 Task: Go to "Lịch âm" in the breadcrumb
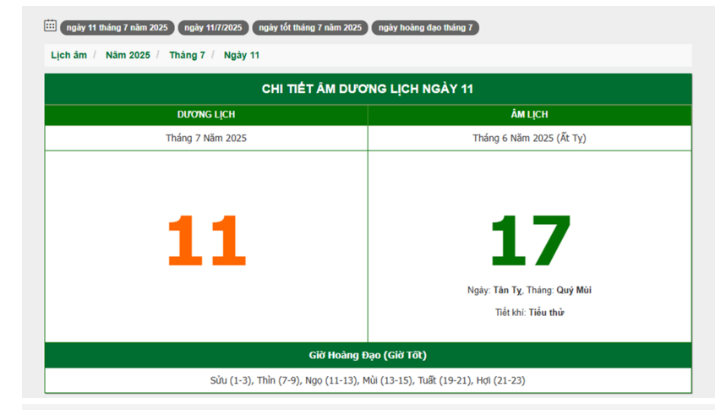point(69,55)
